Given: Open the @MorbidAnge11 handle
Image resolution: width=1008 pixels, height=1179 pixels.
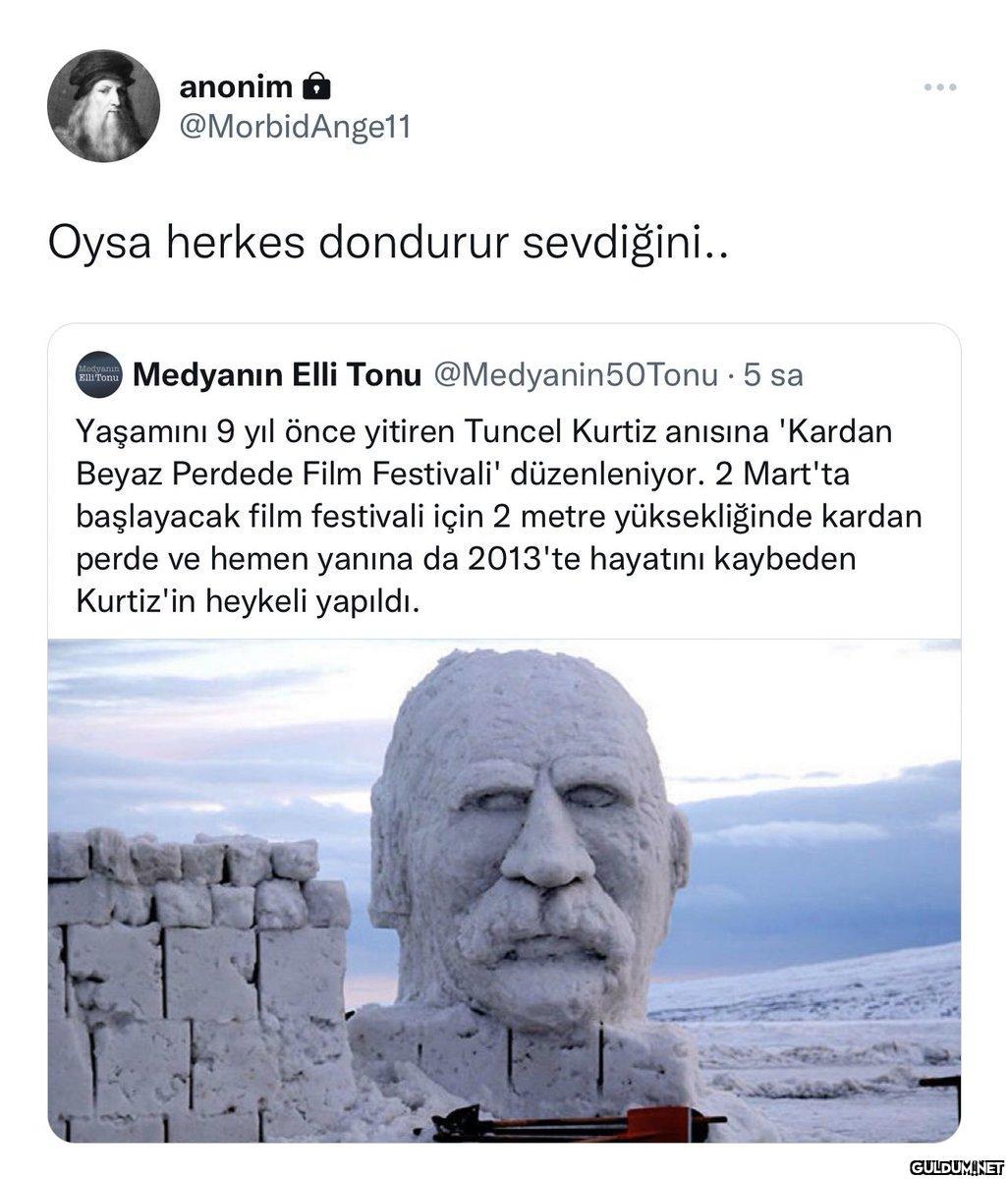Looking at the screenshot, I should [295, 128].
